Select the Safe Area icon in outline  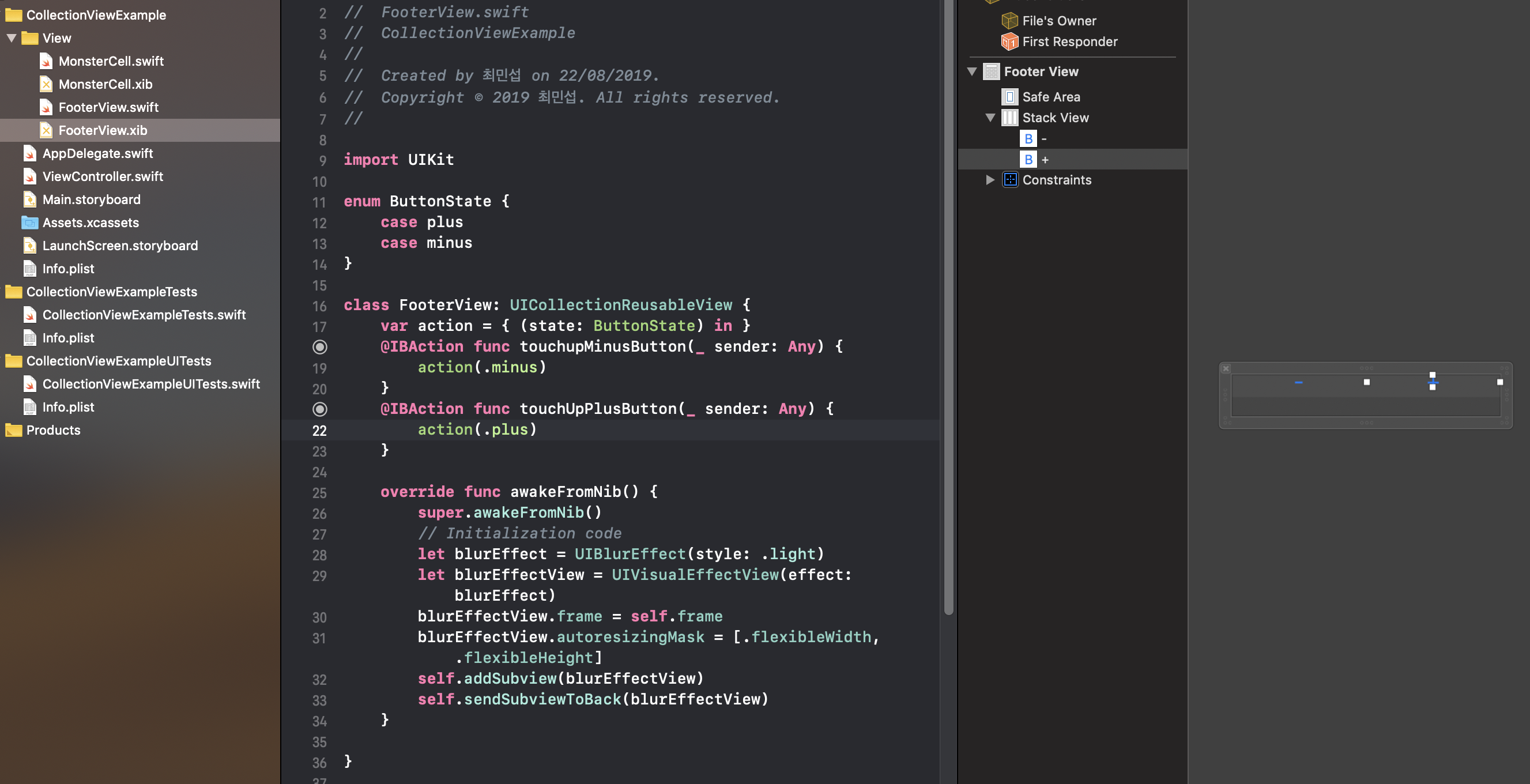1009,97
